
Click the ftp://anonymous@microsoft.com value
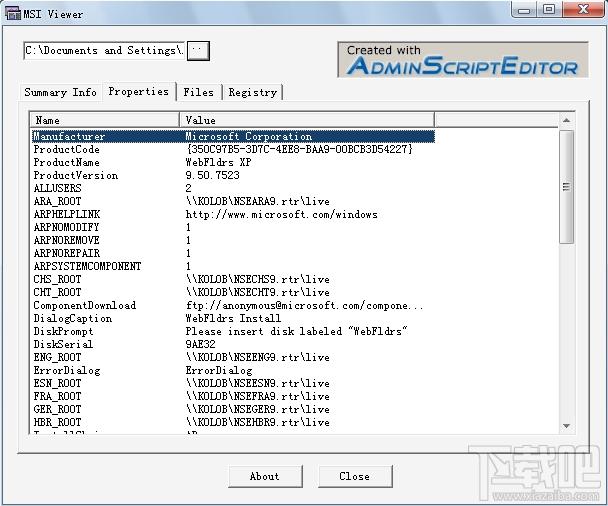point(304,306)
